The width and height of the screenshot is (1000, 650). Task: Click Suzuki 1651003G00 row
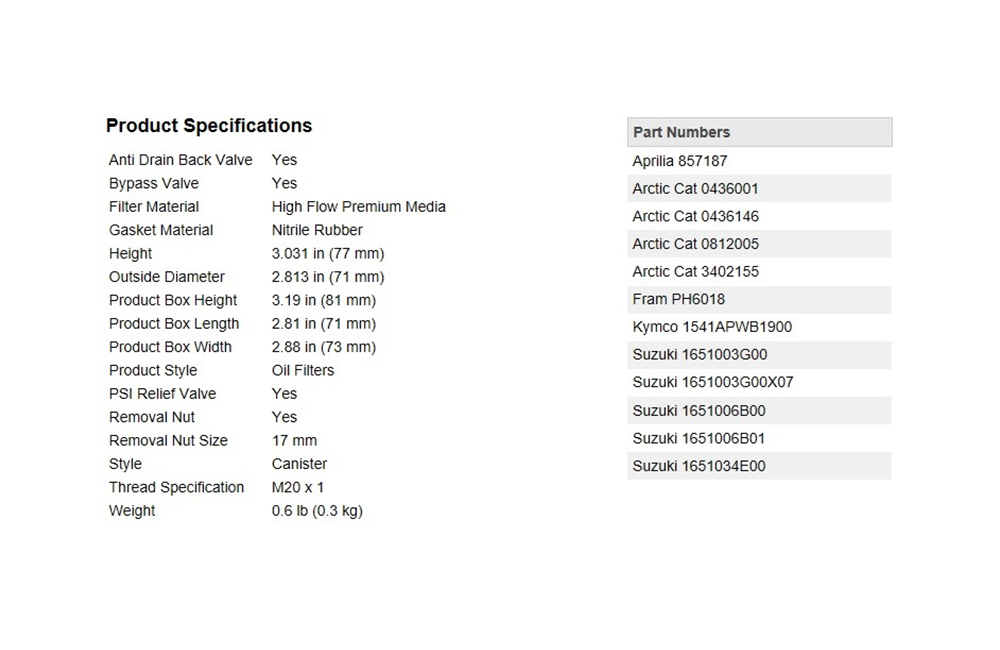[x=760, y=355]
